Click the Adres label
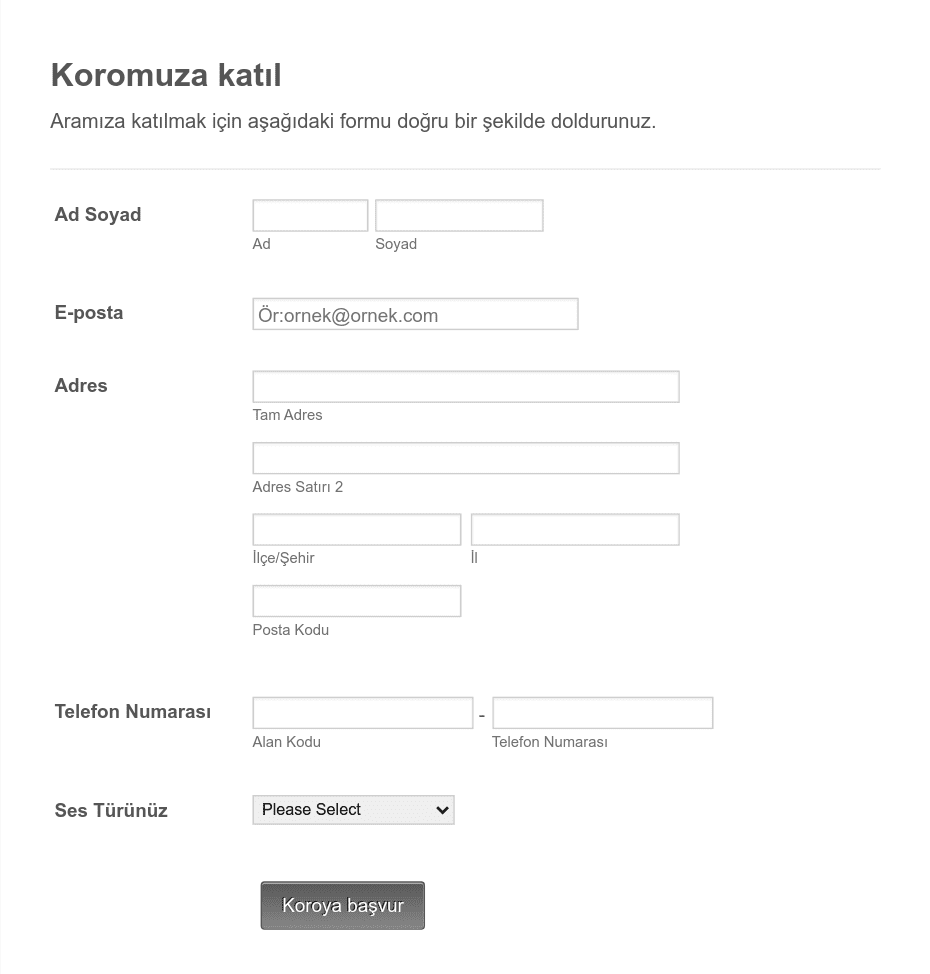The height and width of the screenshot is (974, 930). [x=81, y=385]
